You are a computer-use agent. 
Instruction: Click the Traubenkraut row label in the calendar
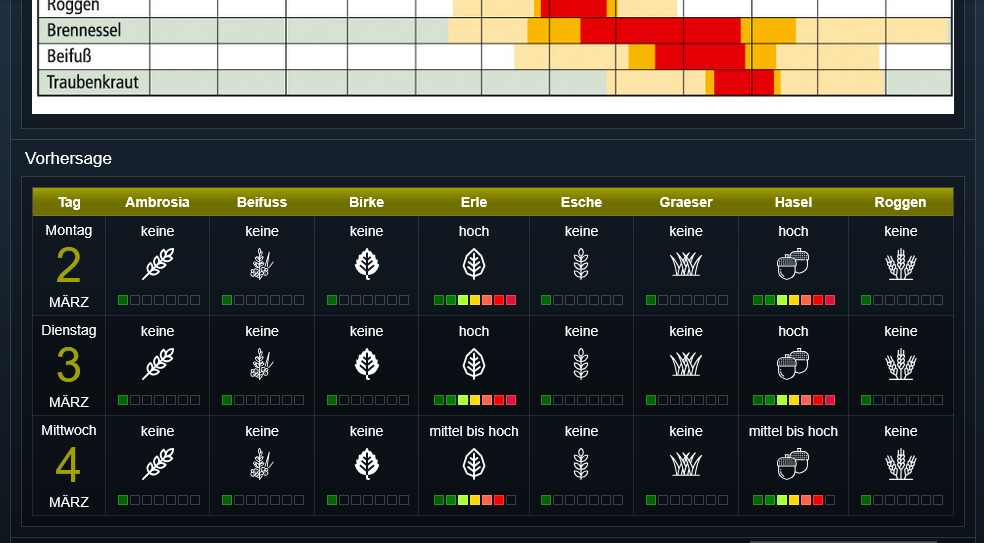click(93, 82)
